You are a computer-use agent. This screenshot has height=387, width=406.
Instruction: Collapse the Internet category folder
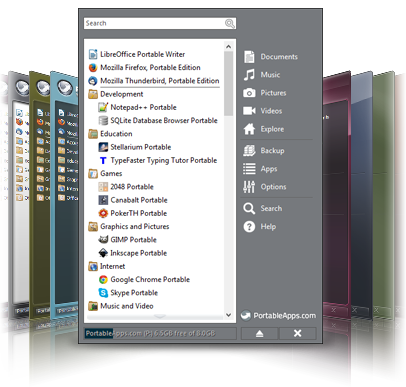[x=93, y=266]
